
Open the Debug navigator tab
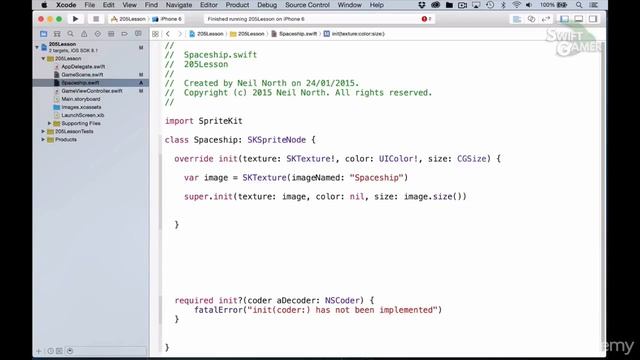[111, 34]
